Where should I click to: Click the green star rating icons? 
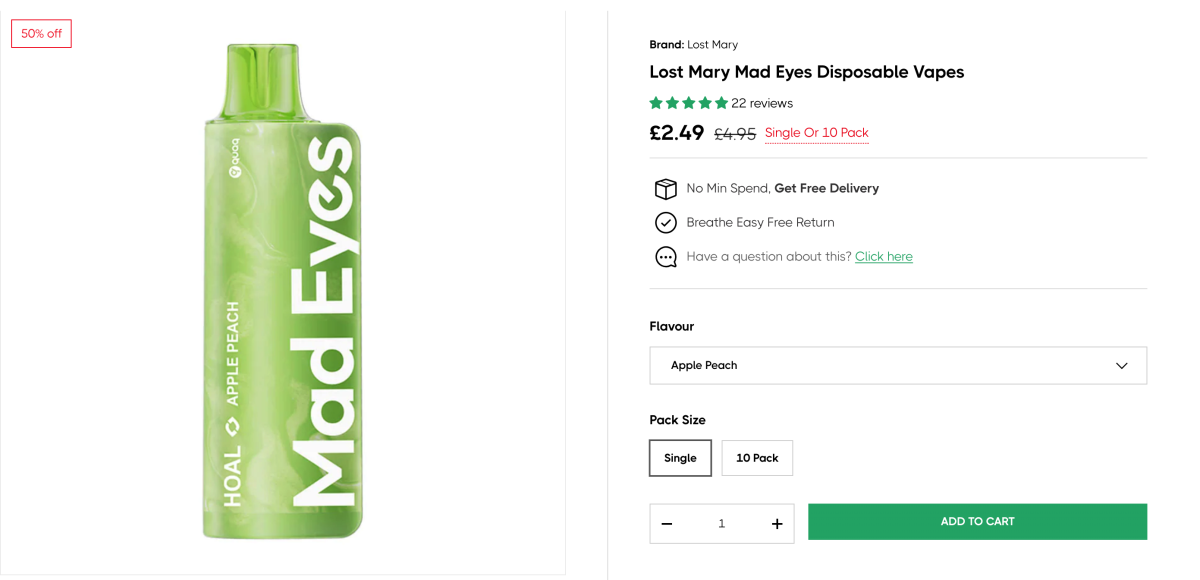point(688,103)
